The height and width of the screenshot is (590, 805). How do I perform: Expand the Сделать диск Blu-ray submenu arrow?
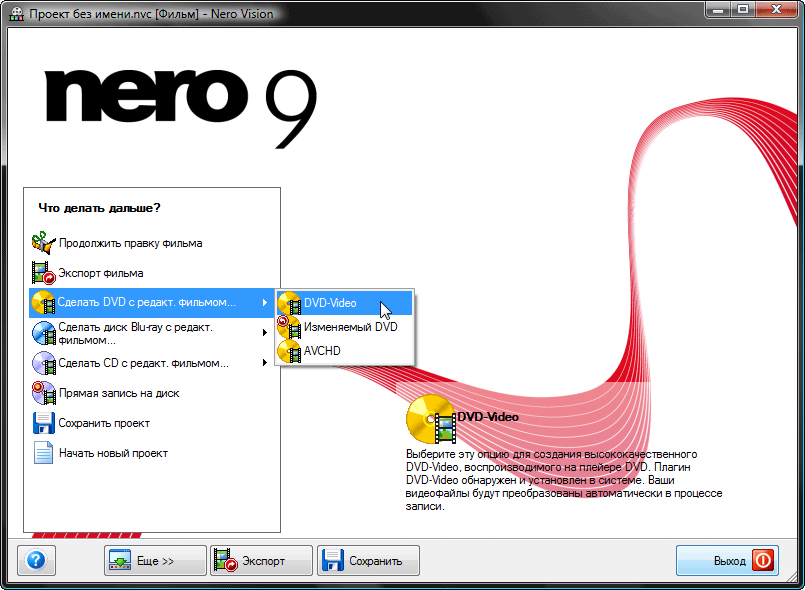(264, 333)
